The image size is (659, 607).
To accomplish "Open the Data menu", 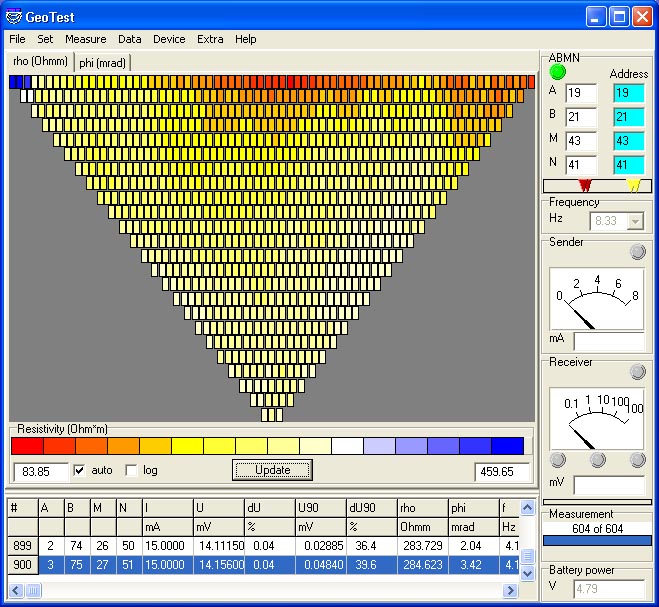I will coord(129,39).
